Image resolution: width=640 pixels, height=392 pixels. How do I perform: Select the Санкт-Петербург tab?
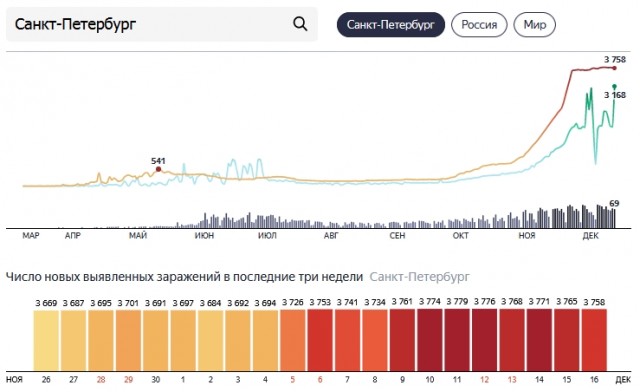click(391, 24)
